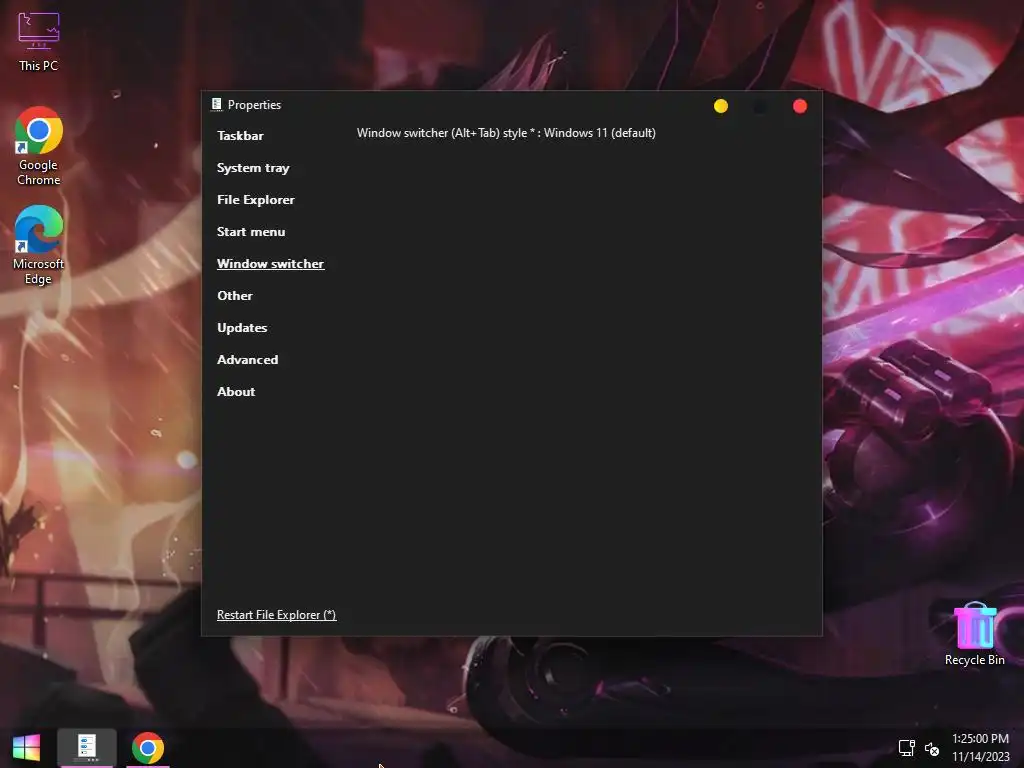Click the Properties app taskbar icon
1024x768 pixels.
click(x=87, y=748)
